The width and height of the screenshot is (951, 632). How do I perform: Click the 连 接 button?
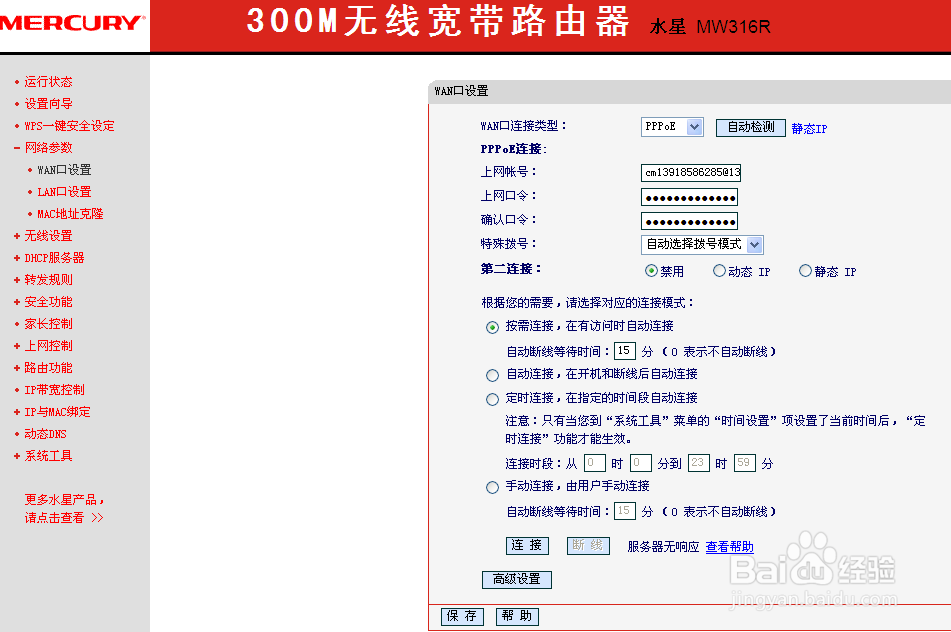(527, 546)
